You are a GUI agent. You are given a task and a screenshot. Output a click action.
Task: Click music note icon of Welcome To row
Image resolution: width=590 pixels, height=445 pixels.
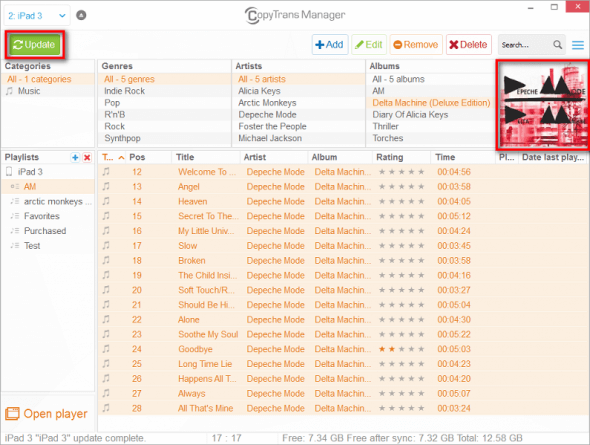106,172
